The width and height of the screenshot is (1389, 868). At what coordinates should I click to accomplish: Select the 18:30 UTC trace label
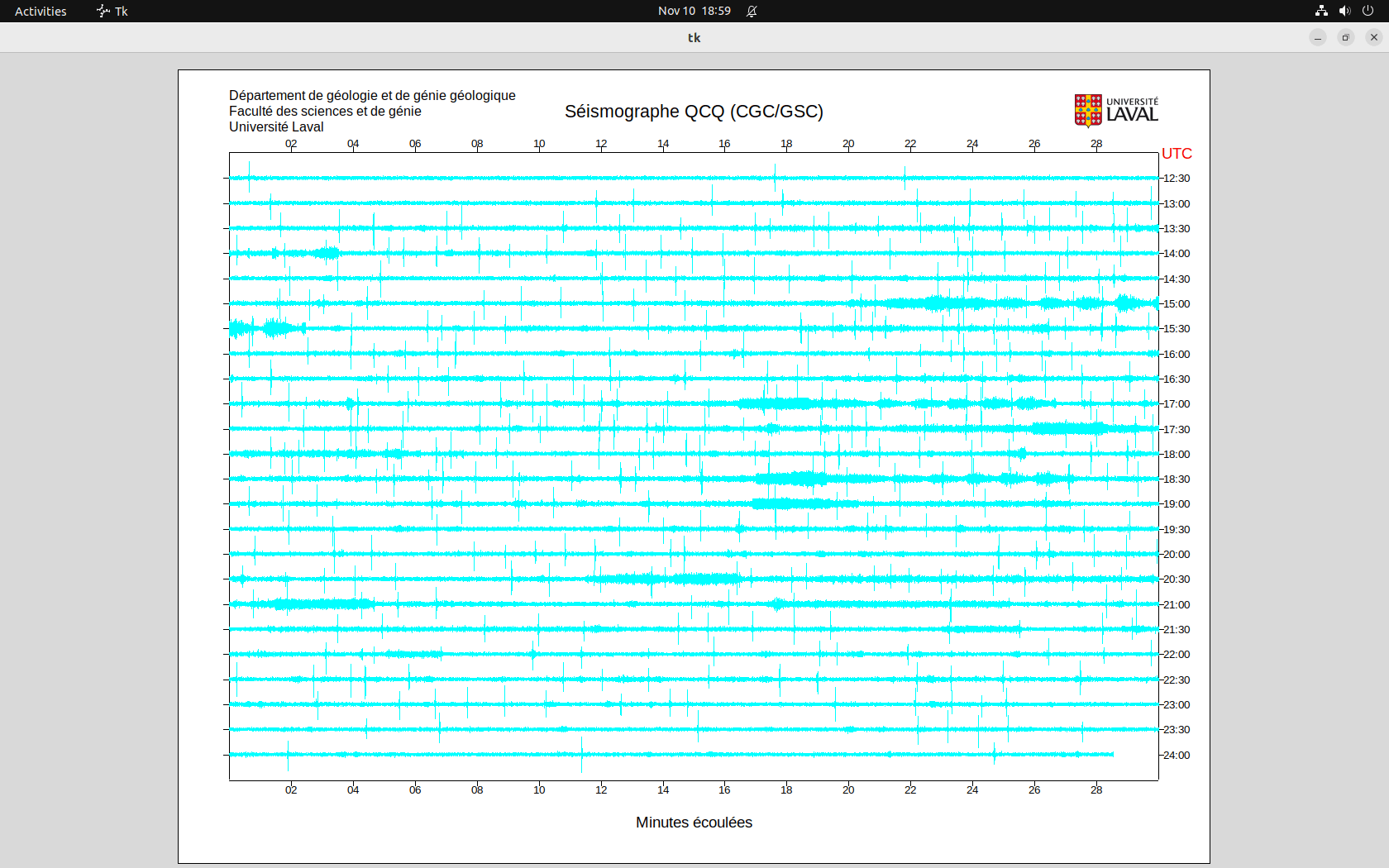[1177, 479]
